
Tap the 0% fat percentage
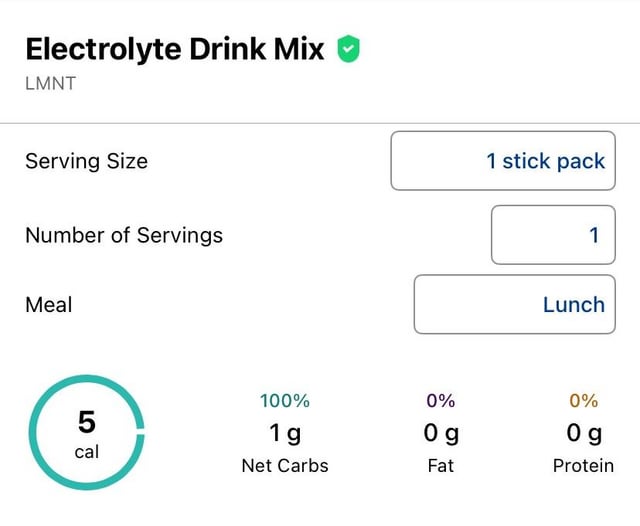click(x=441, y=401)
